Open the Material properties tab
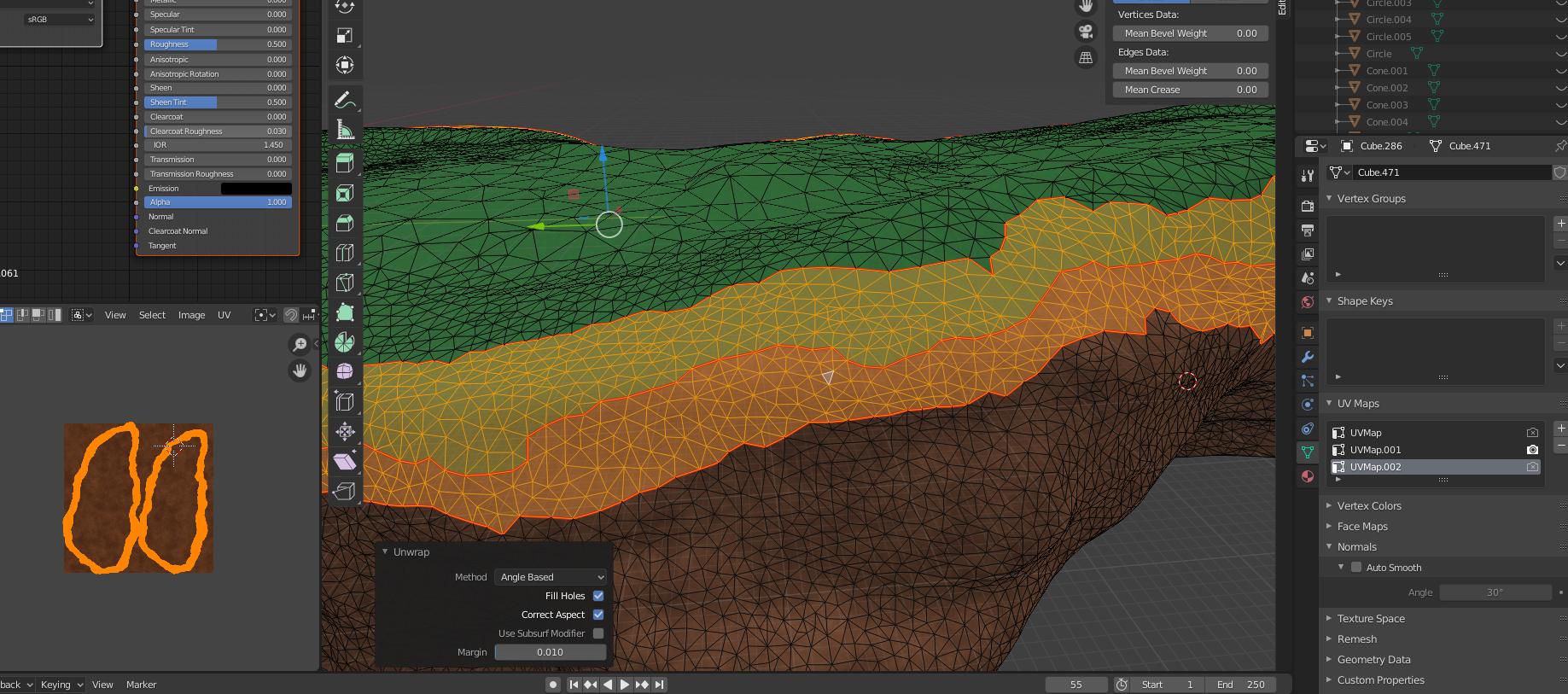Screen dimensions: 1568x694 (x=1307, y=476)
